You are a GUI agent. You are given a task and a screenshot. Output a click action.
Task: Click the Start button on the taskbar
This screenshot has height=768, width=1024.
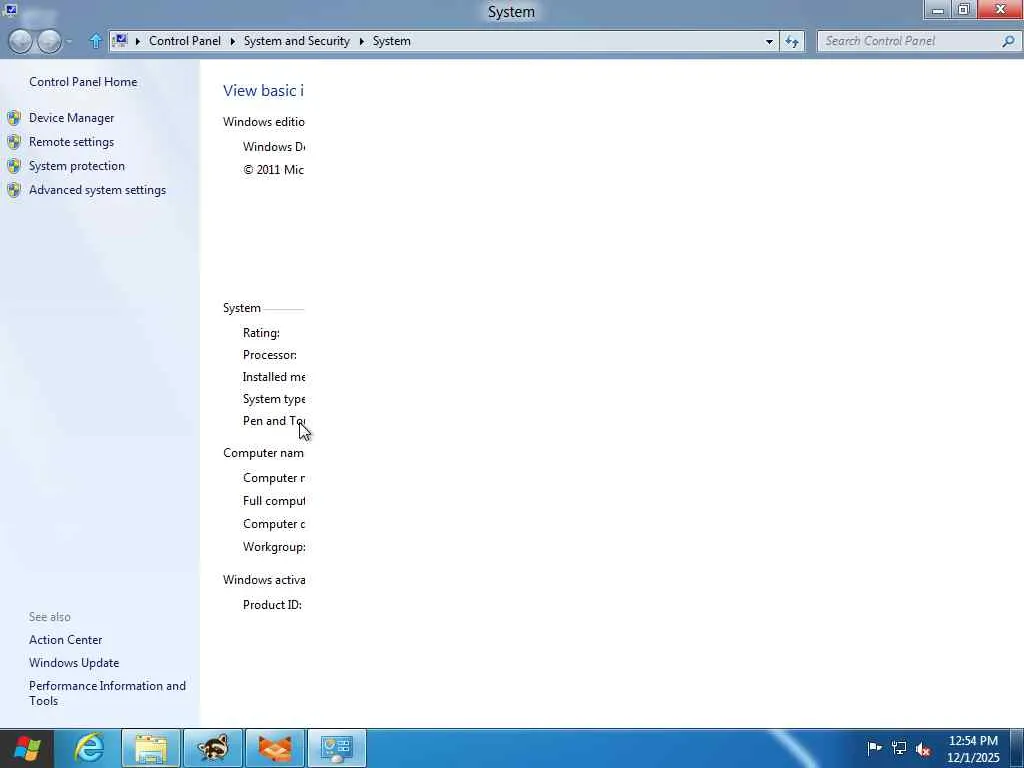click(27, 748)
